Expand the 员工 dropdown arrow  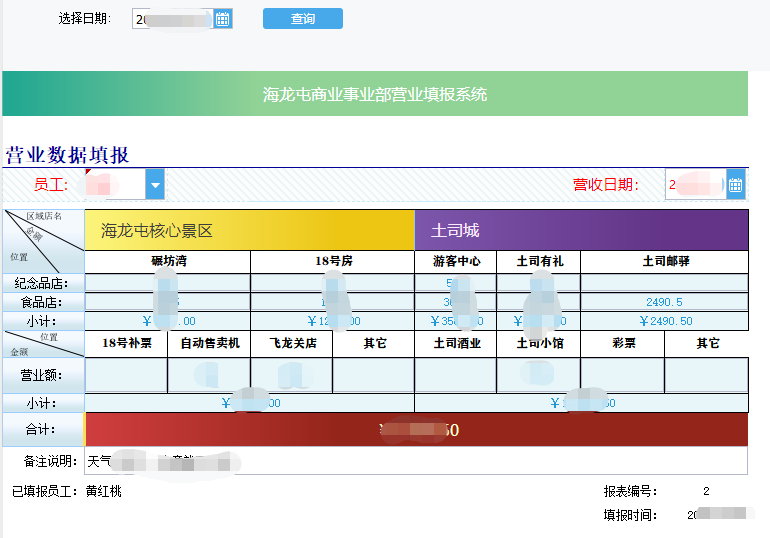(x=155, y=185)
